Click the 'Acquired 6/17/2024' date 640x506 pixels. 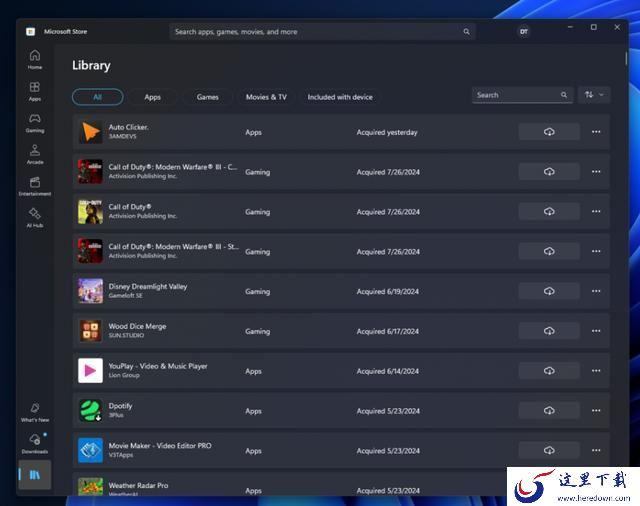point(387,331)
